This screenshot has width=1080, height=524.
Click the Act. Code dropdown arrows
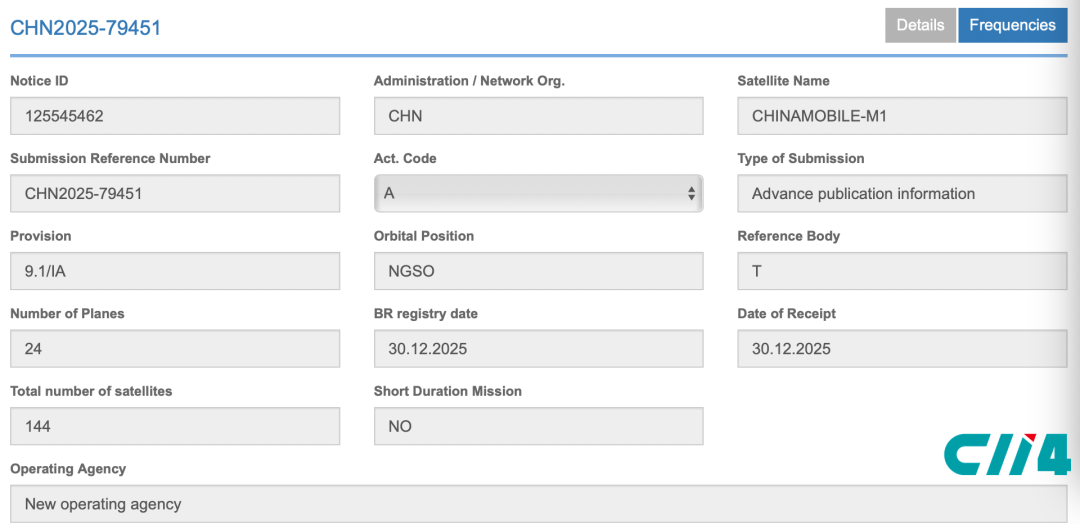coord(691,194)
